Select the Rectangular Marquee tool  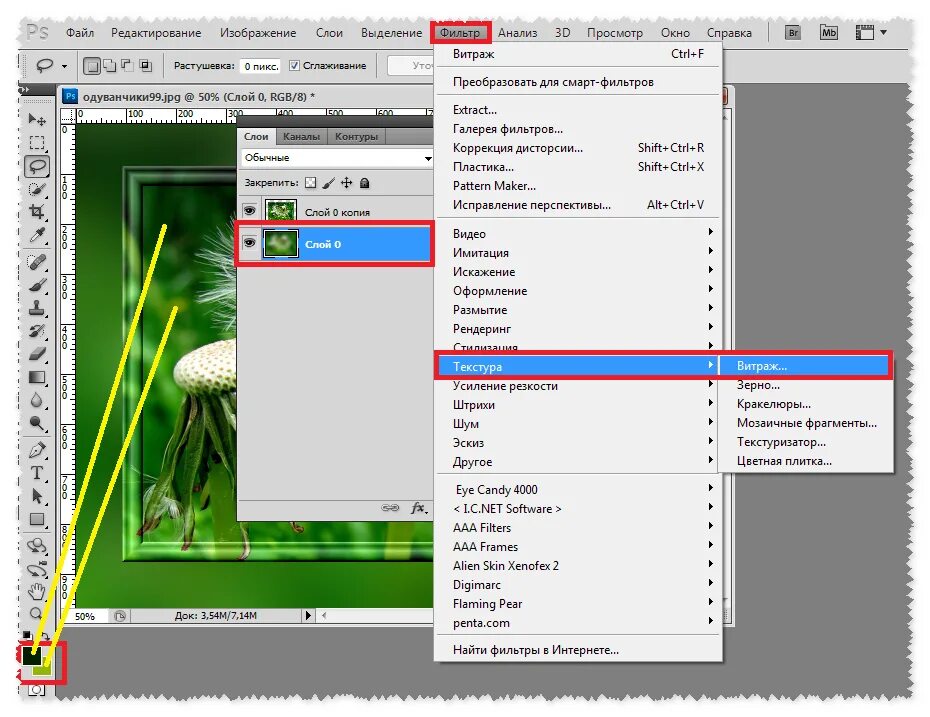click(37, 143)
